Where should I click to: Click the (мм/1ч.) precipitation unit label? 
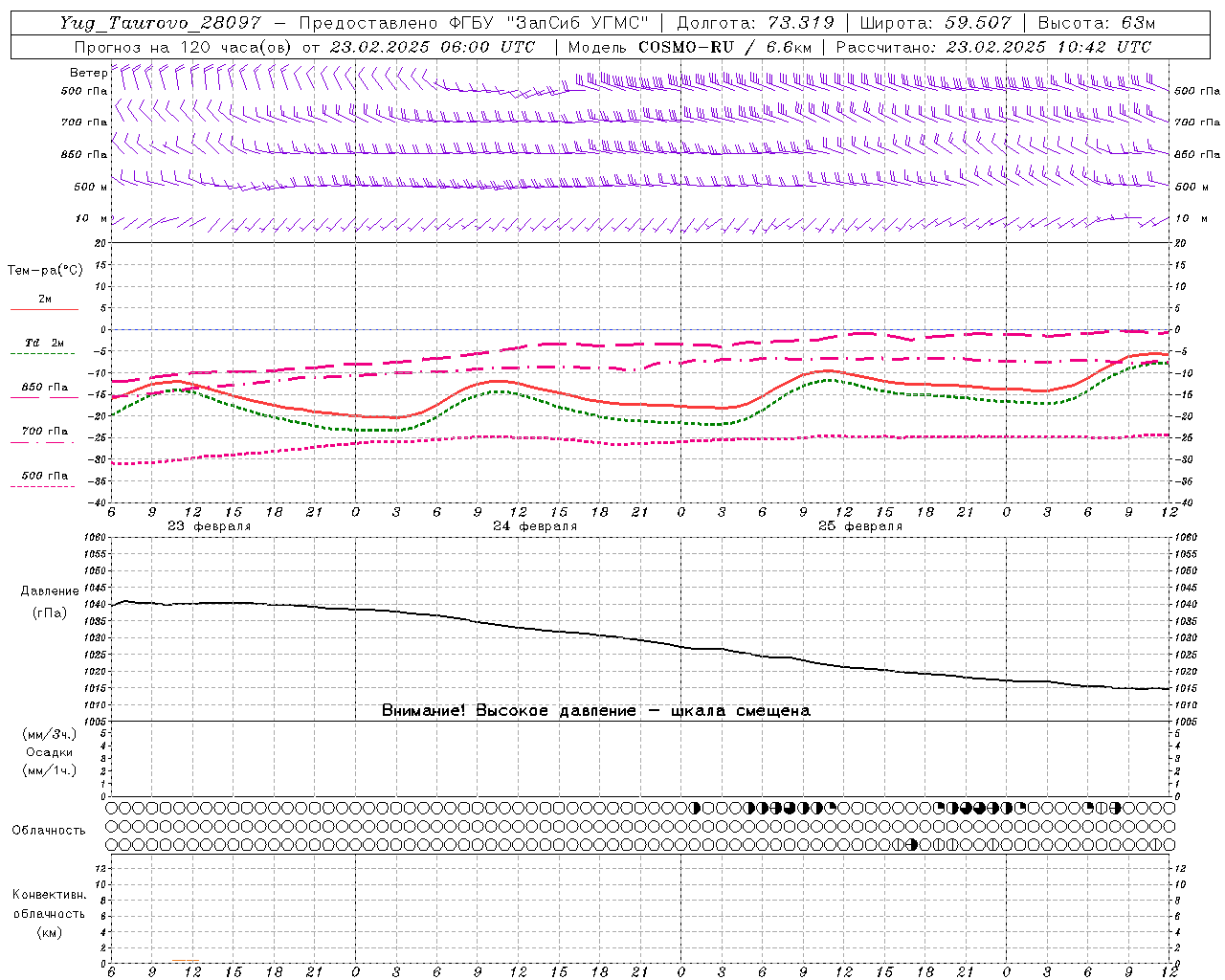tap(50, 770)
